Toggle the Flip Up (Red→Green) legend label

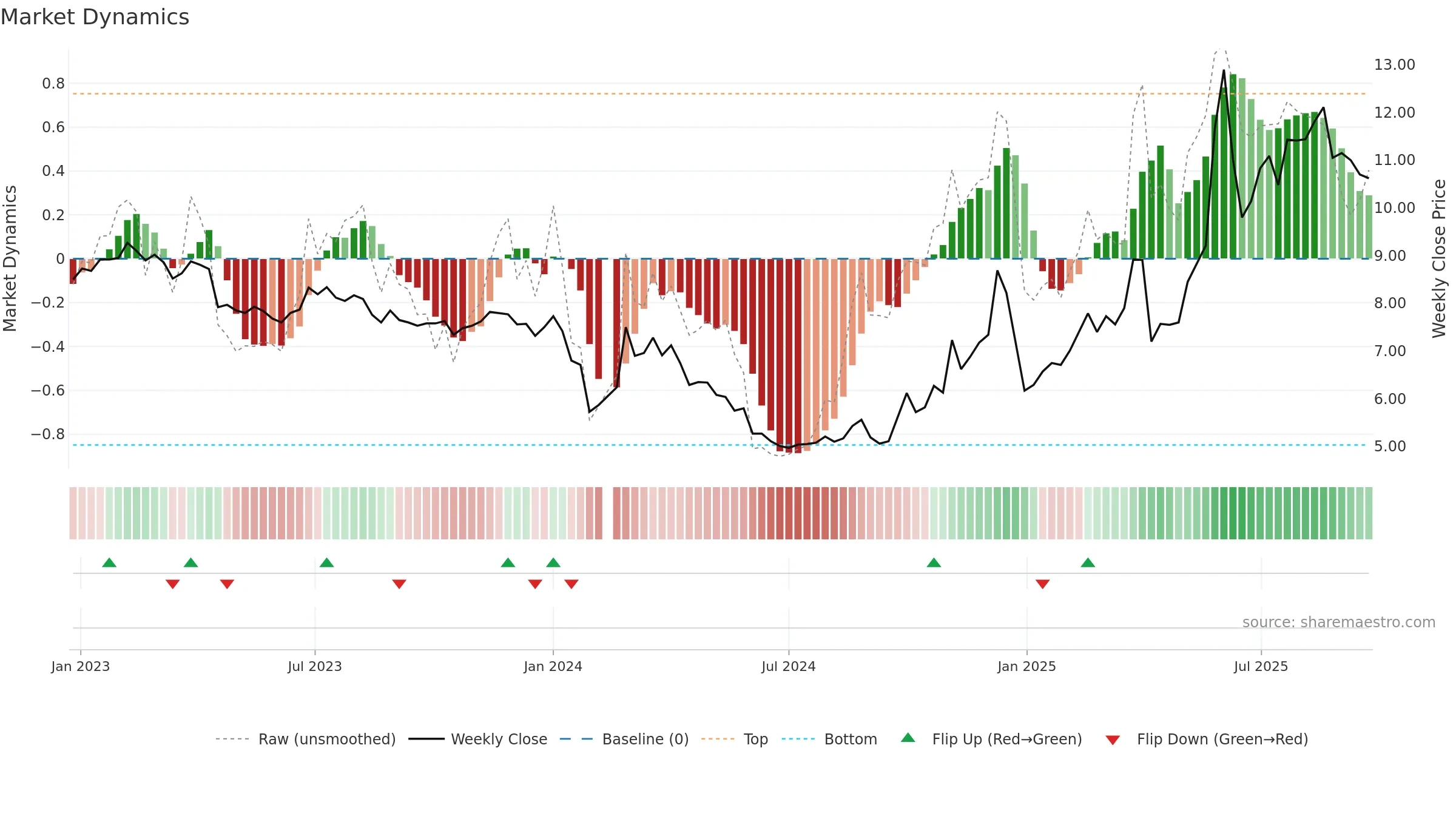pyautogui.click(x=1007, y=739)
